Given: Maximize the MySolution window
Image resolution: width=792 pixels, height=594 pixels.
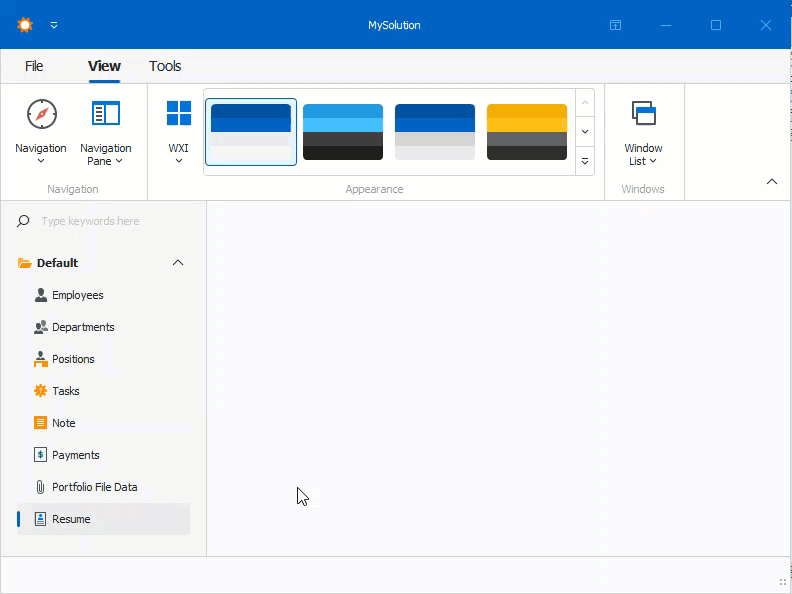Looking at the screenshot, I should [716, 25].
